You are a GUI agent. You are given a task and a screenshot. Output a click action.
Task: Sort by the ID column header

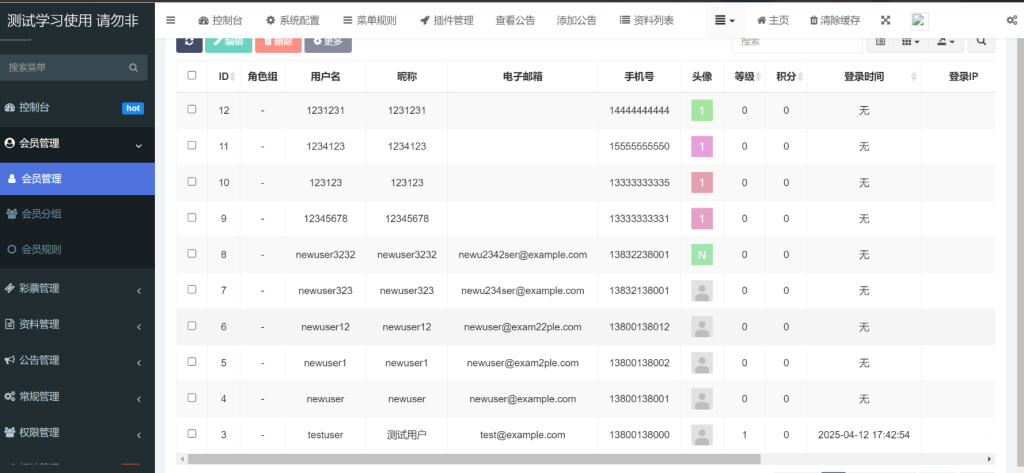(224, 76)
